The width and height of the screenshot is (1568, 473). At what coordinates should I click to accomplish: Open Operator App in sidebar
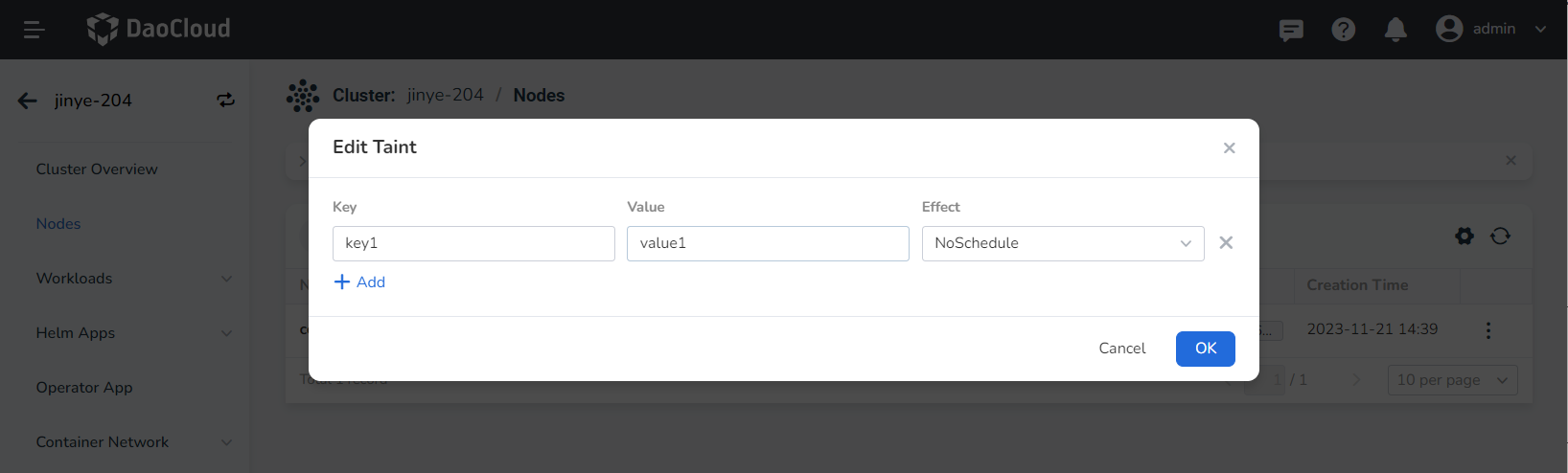coord(84,388)
